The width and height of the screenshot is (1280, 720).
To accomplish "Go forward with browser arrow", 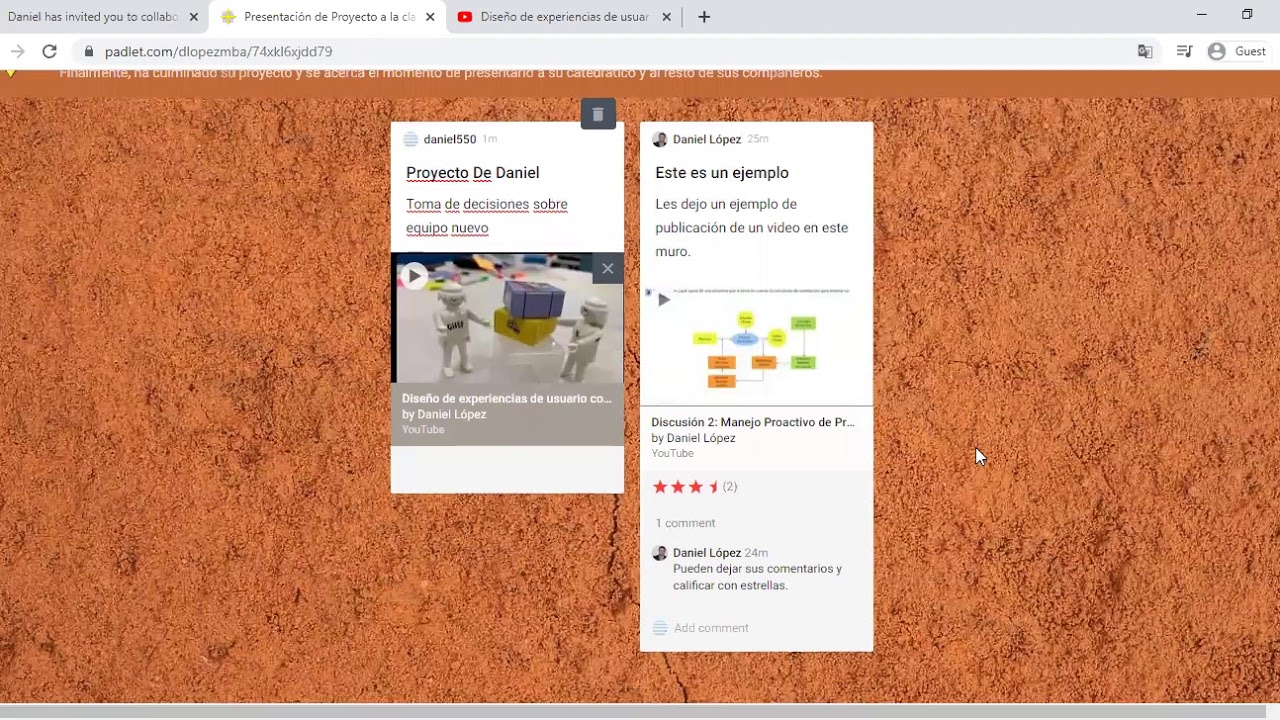I will point(17,51).
